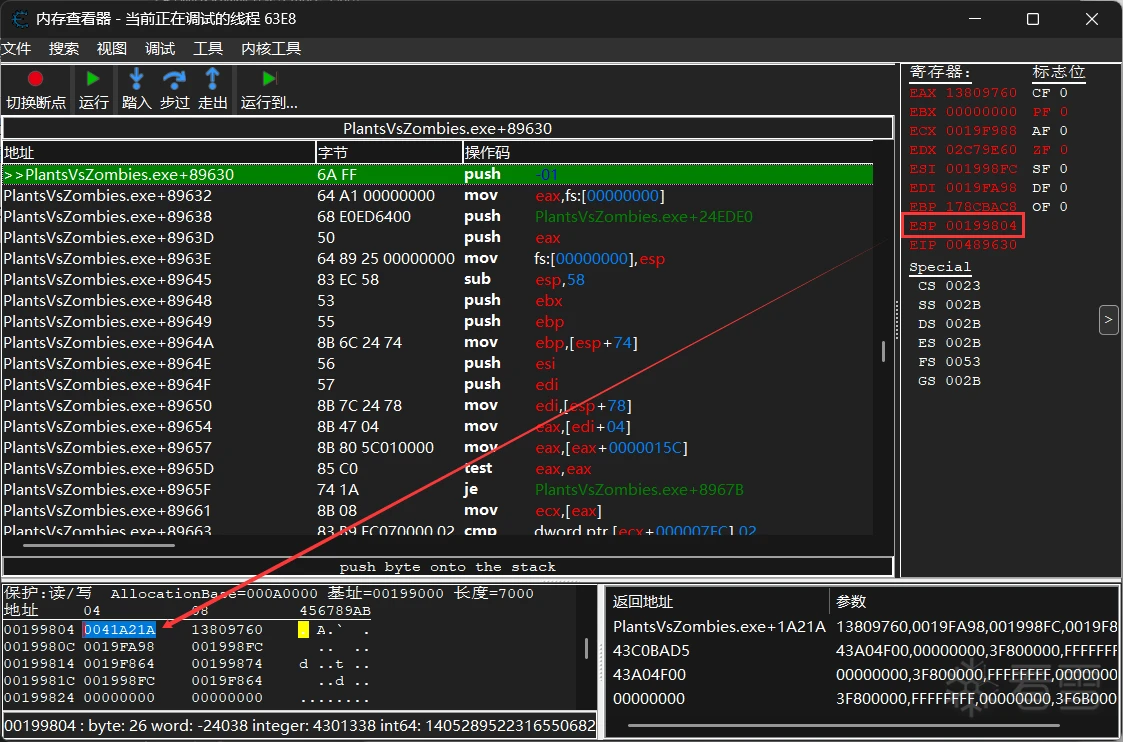Click the red toggle breakpoint icon
1123x742 pixels.
coord(35,79)
